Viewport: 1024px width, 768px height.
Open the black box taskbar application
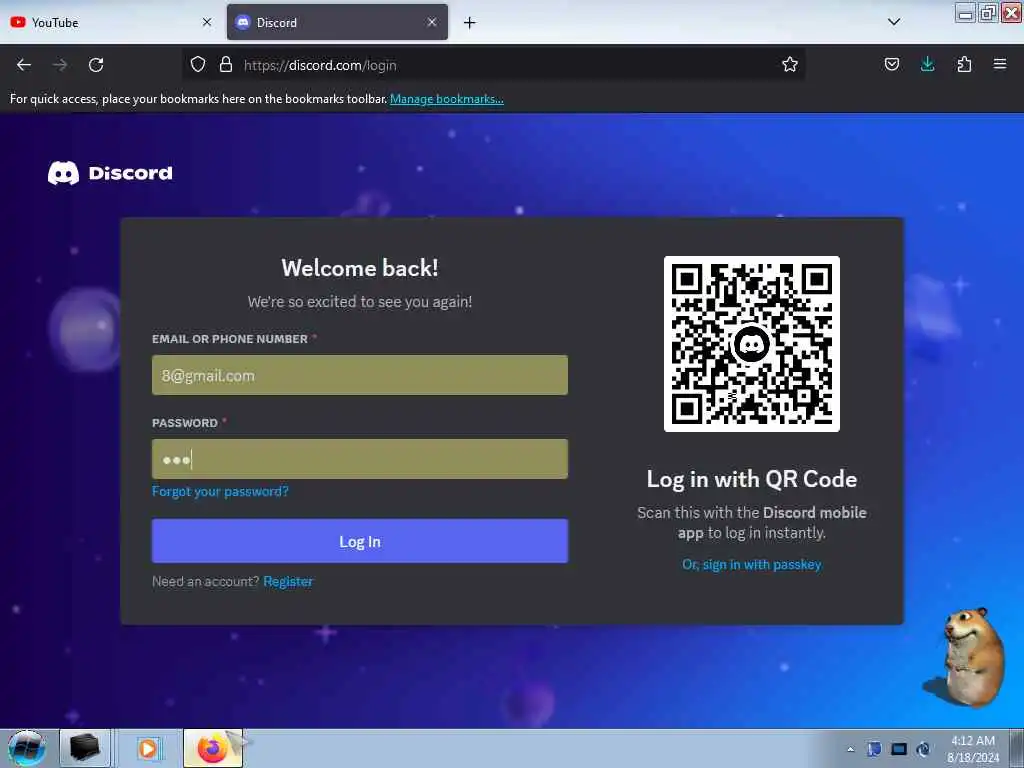[x=85, y=748]
